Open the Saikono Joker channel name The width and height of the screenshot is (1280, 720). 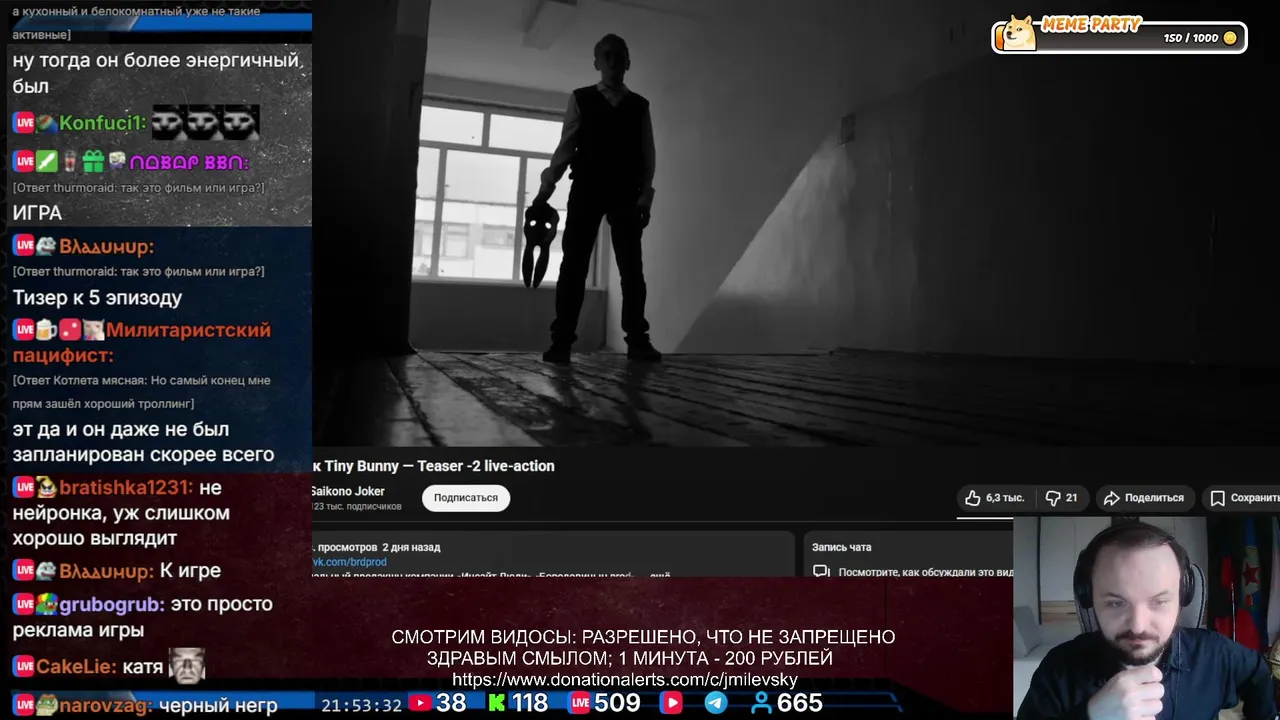coord(347,491)
